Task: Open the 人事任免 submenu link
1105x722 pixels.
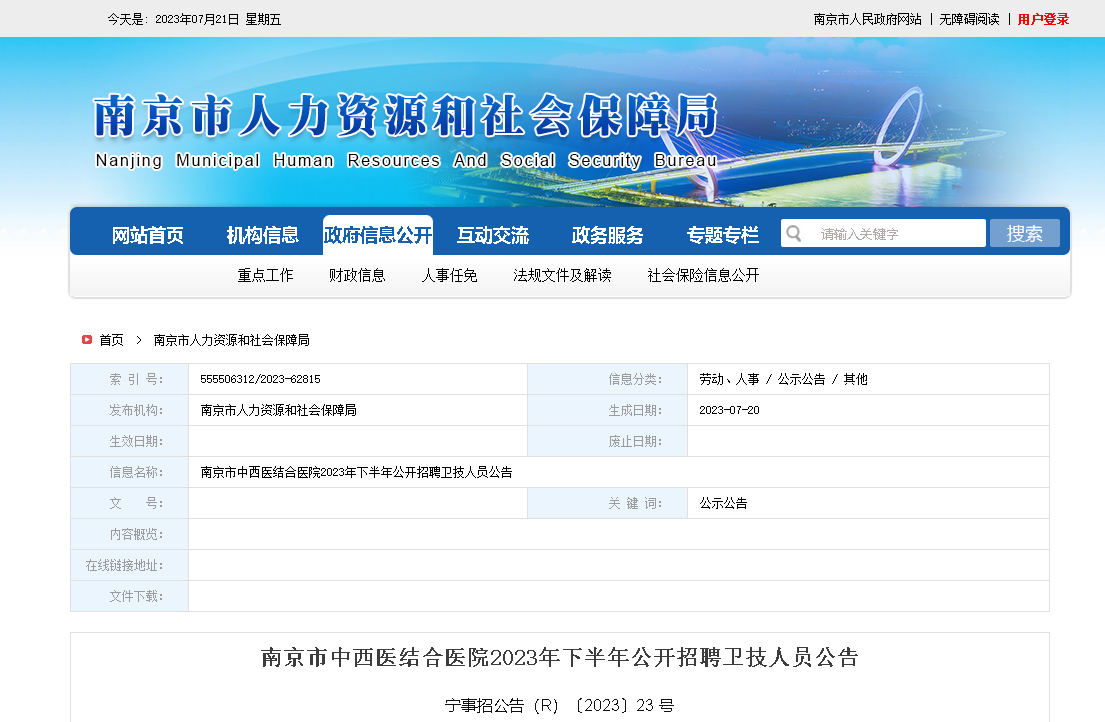Action: point(449,276)
